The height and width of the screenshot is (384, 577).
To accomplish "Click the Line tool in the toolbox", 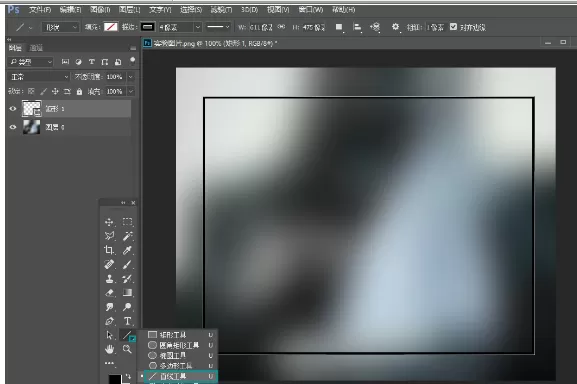I will point(127,335).
